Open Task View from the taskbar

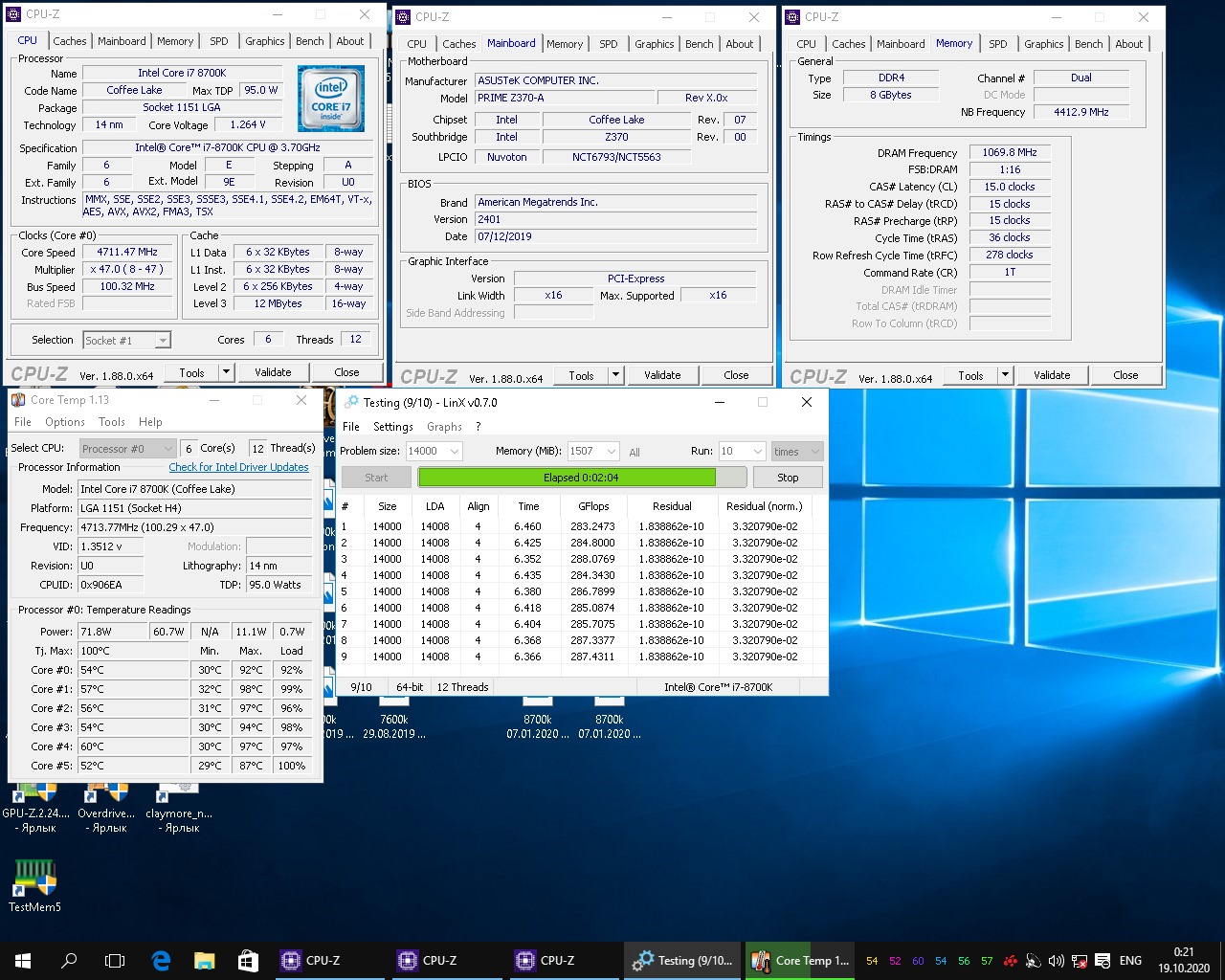(115, 961)
